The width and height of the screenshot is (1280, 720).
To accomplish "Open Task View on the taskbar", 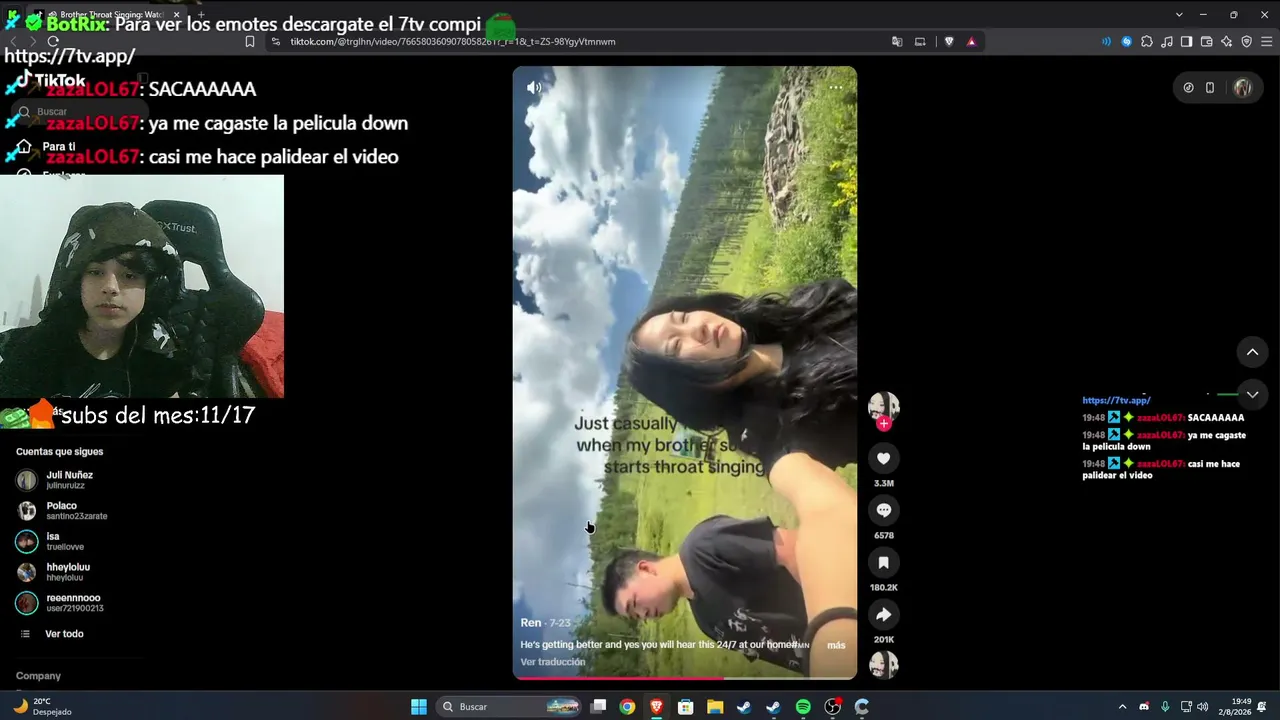I will coord(598,707).
